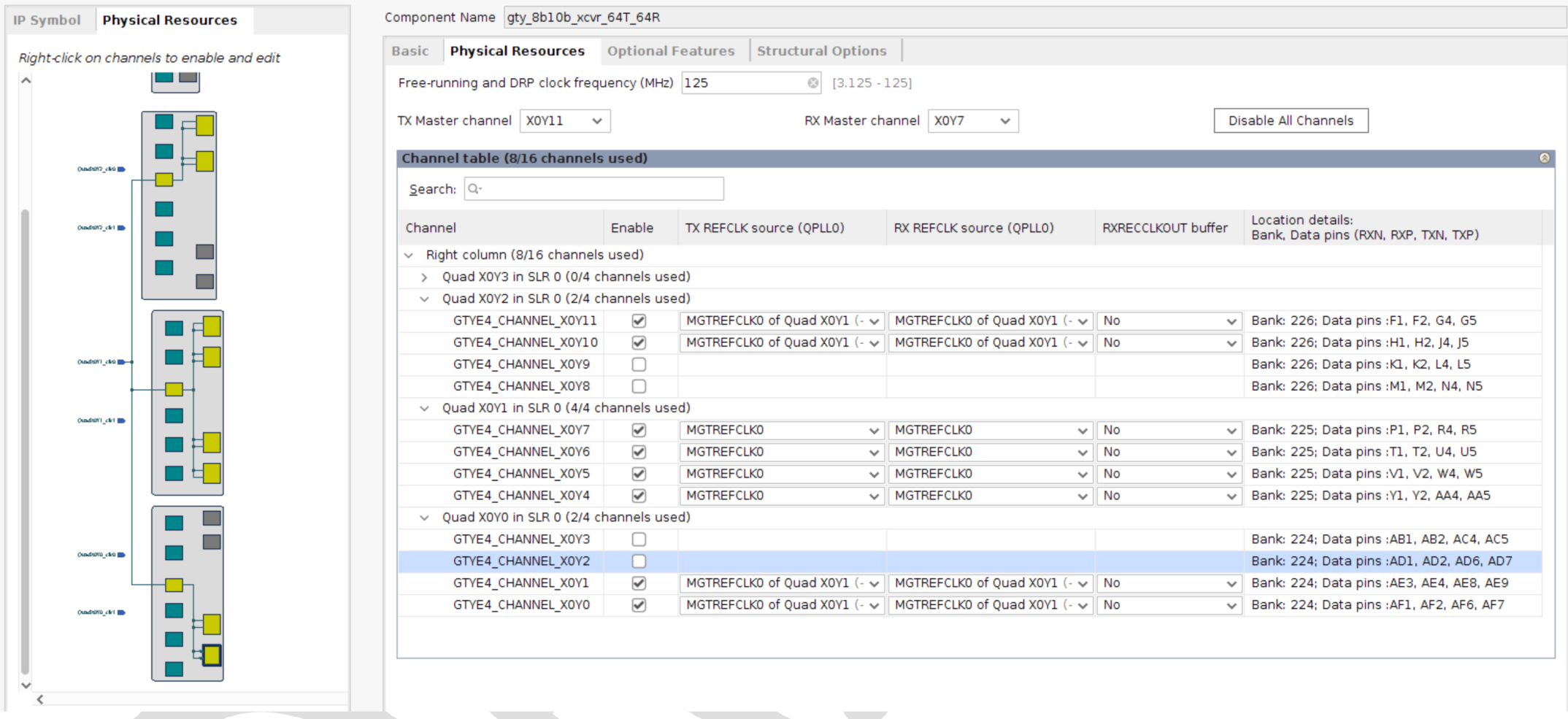
Task: Click the search magnifier icon
Action: click(x=474, y=189)
